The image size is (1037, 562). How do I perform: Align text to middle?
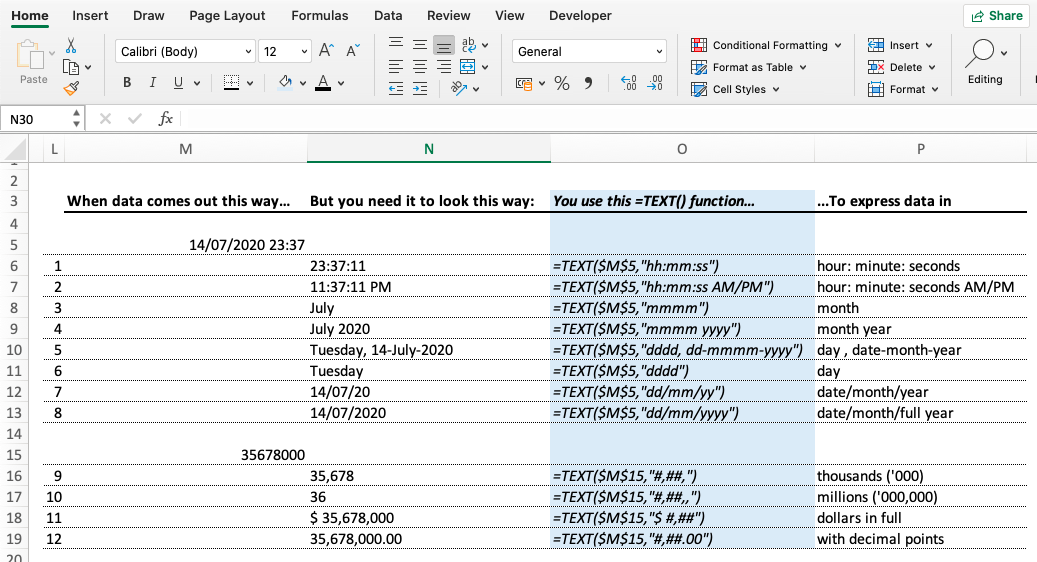coord(420,44)
